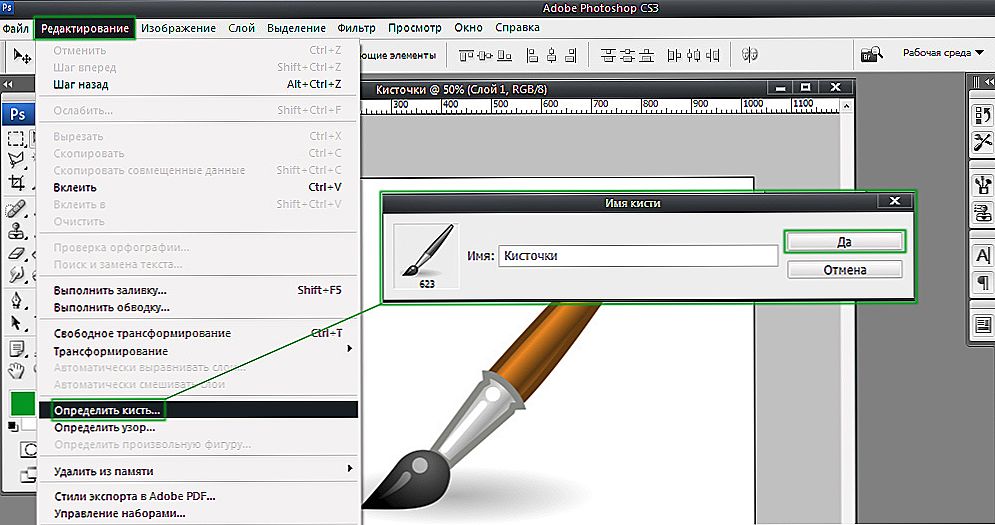Select the Clone Stamp tool

[16, 230]
